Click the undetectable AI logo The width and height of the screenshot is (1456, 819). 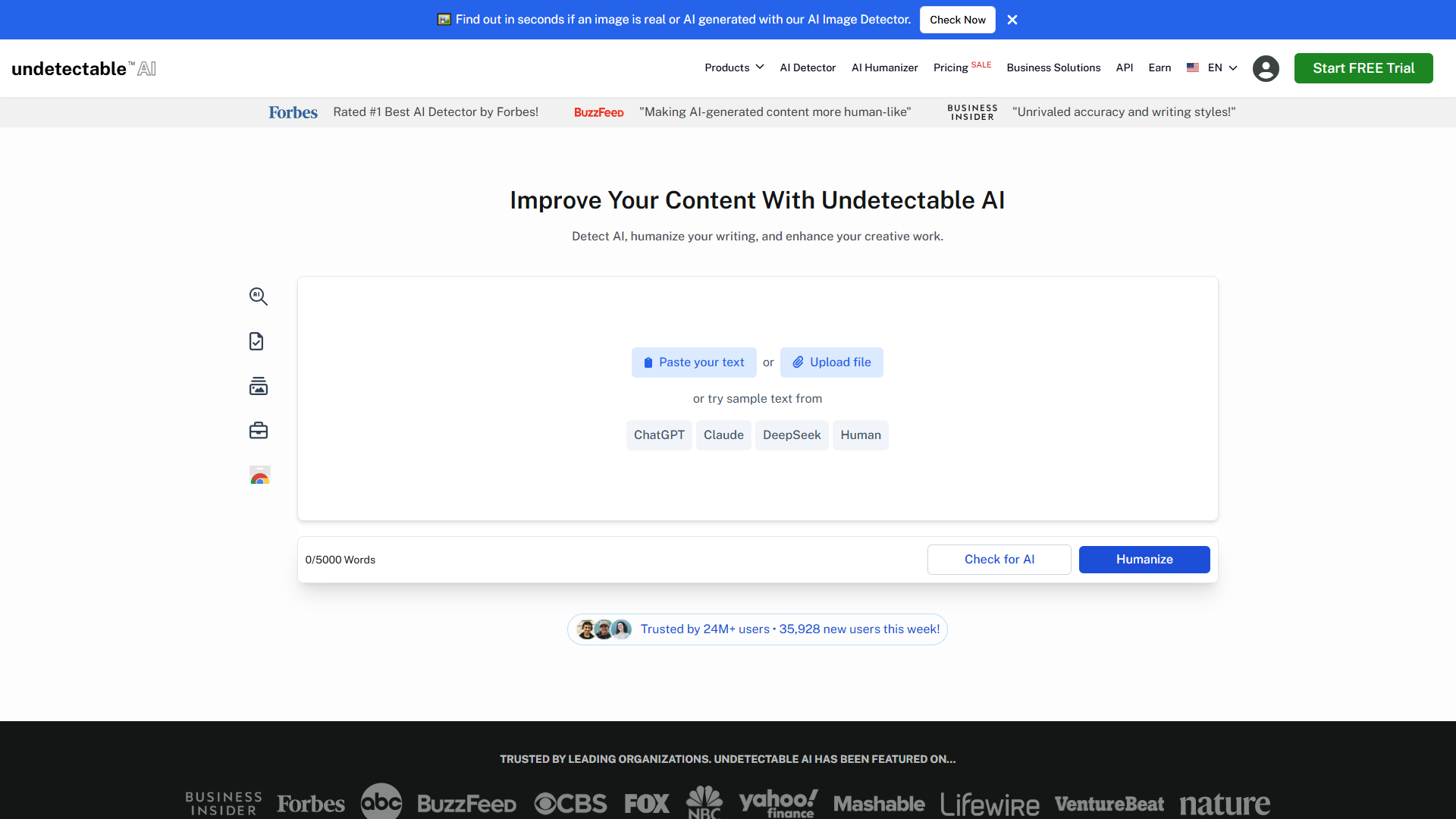(x=84, y=68)
